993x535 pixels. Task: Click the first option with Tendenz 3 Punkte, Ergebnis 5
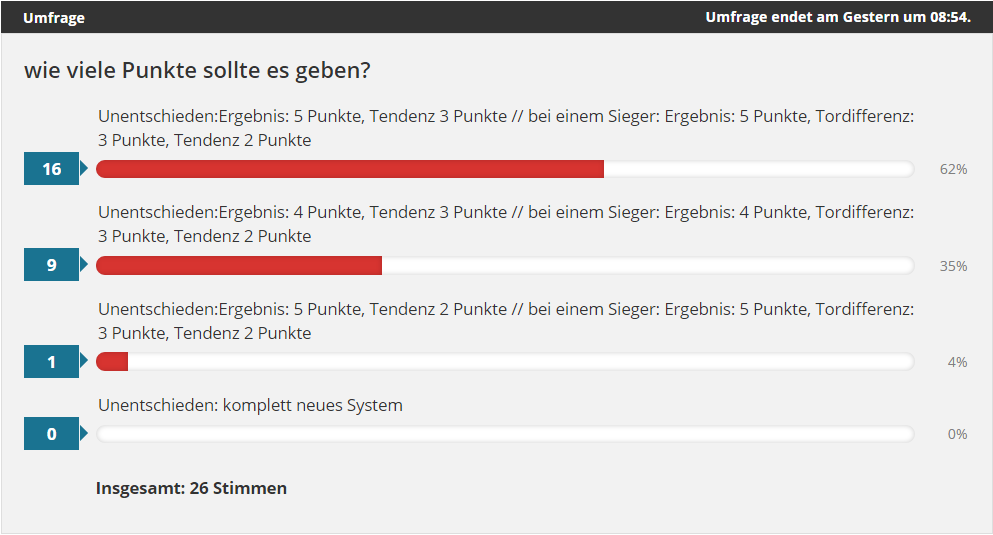[506, 128]
